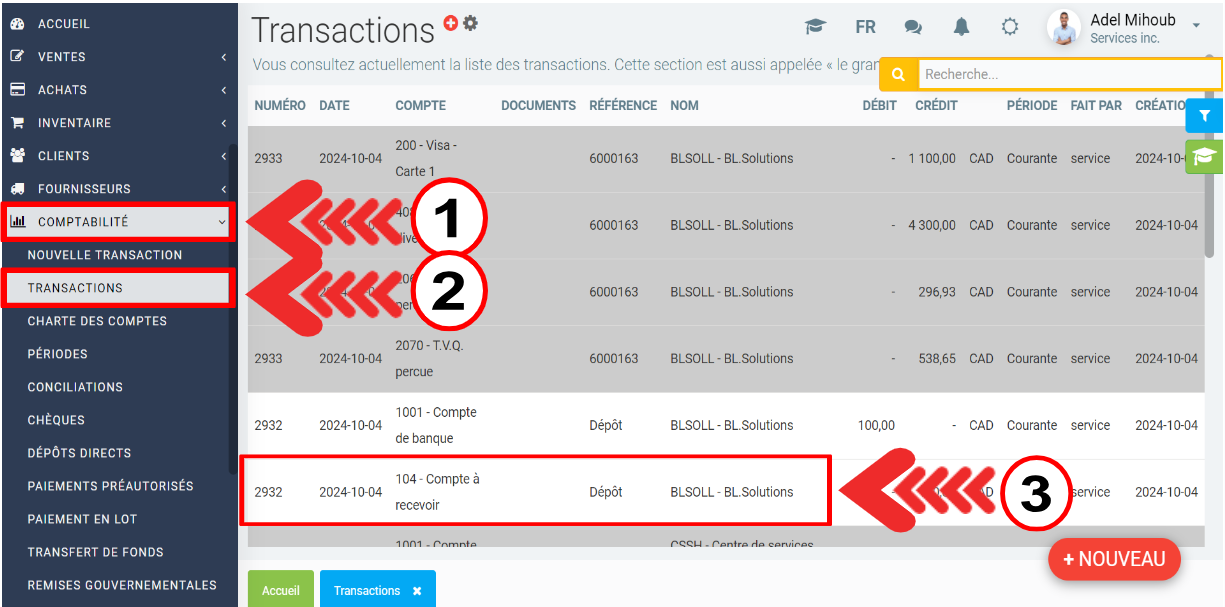
Task: Click the blue filter funnel button
Action: (1204, 116)
